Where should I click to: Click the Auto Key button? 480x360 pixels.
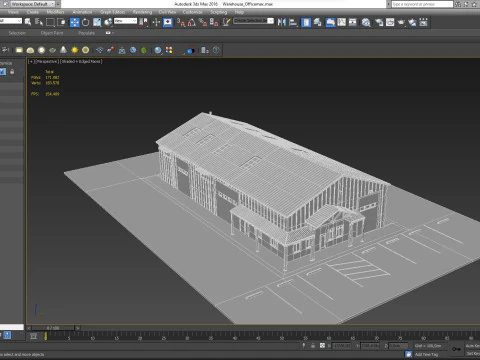[x=472, y=346]
